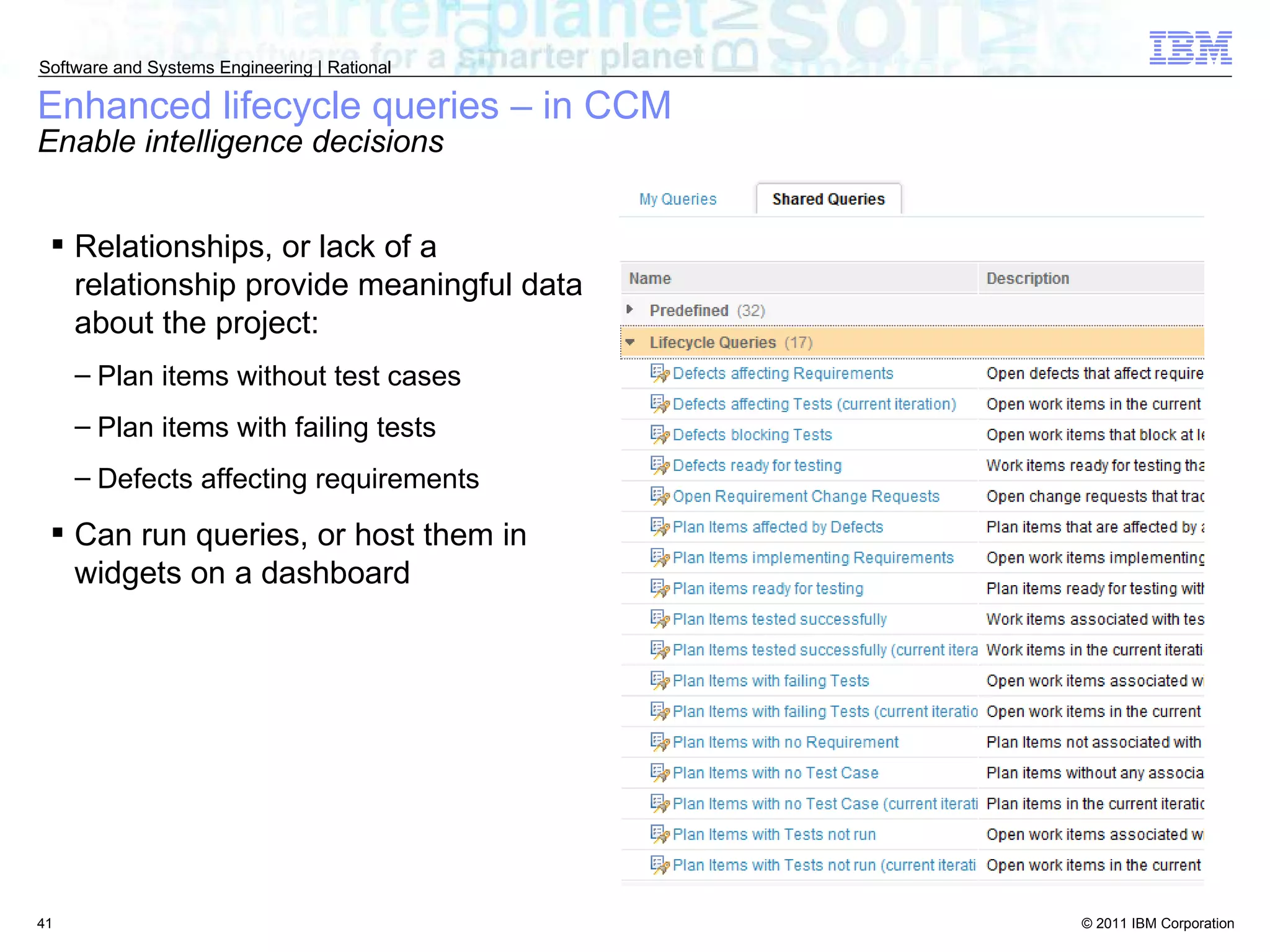Click description 'Open defects that affect require'
Screen dimensions: 1270x952
1095,373
